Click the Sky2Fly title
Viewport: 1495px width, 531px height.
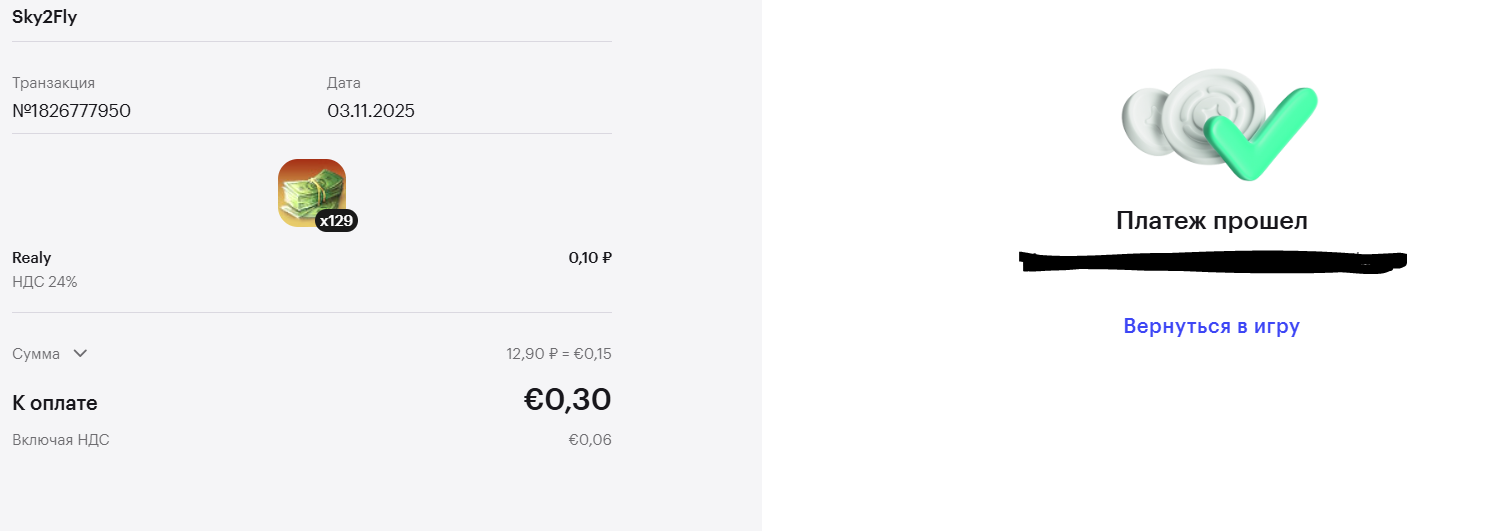[45, 17]
